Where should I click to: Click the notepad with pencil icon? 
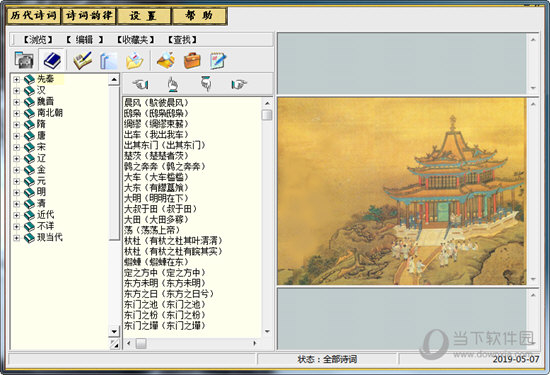coord(218,60)
